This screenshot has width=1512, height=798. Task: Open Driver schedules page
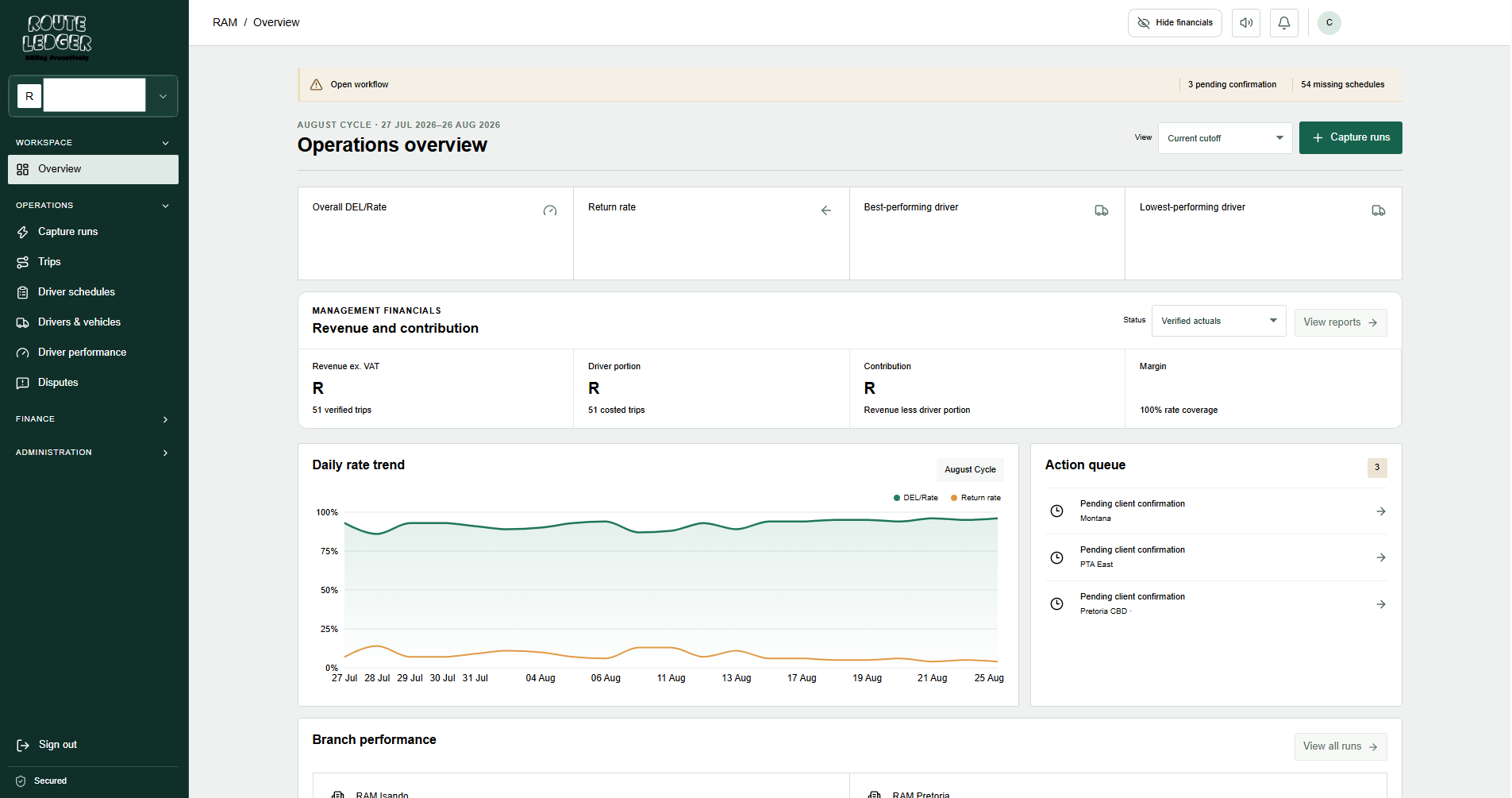coord(93,292)
